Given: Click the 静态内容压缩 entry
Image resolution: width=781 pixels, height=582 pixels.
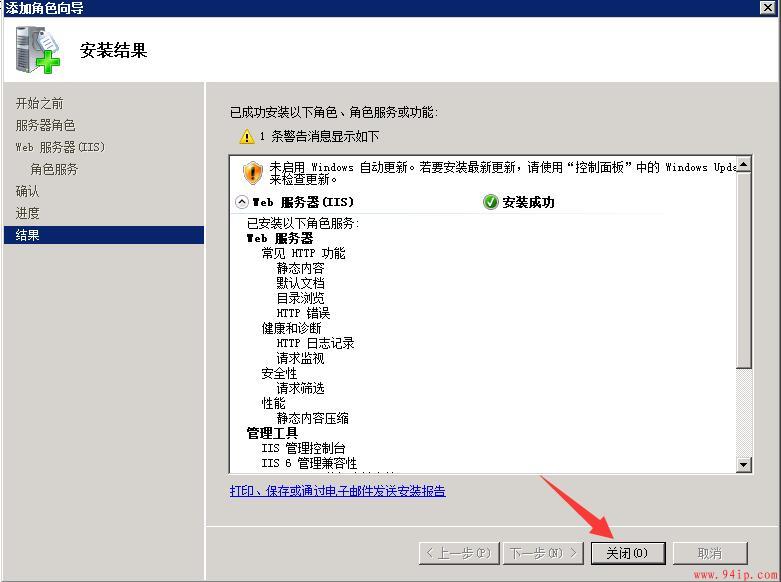Looking at the screenshot, I should click(x=312, y=418).
